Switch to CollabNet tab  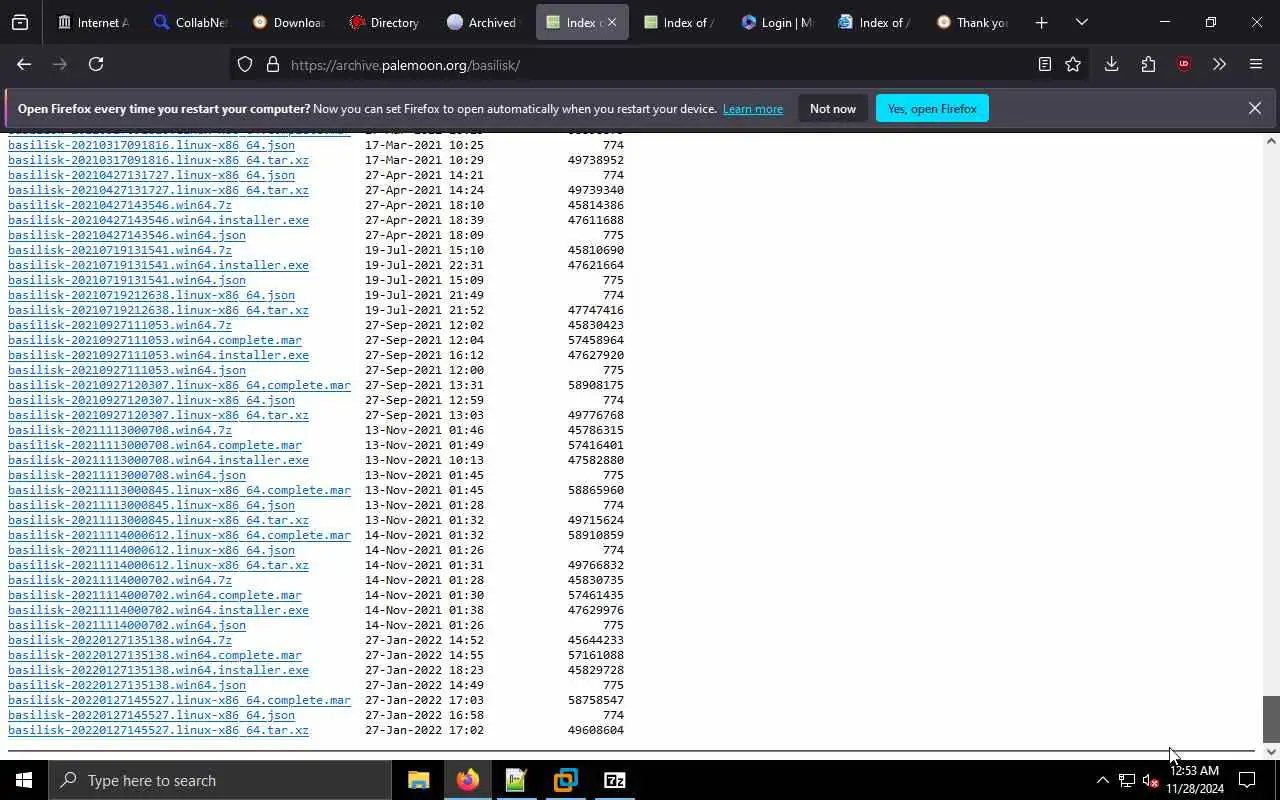191,22
